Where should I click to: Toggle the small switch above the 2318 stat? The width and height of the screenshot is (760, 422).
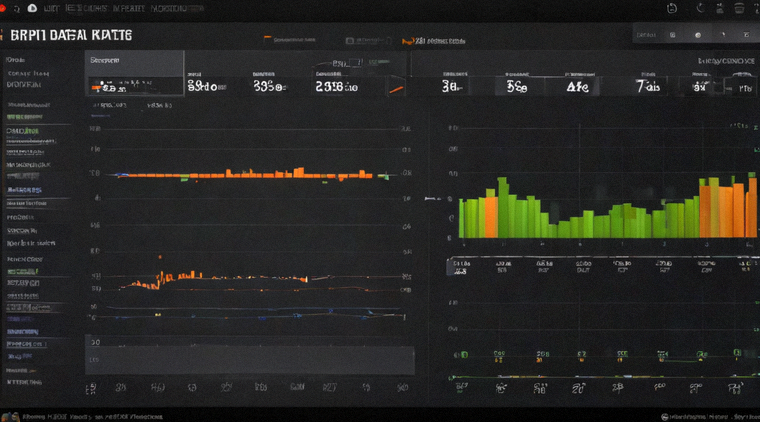[355, 63]
